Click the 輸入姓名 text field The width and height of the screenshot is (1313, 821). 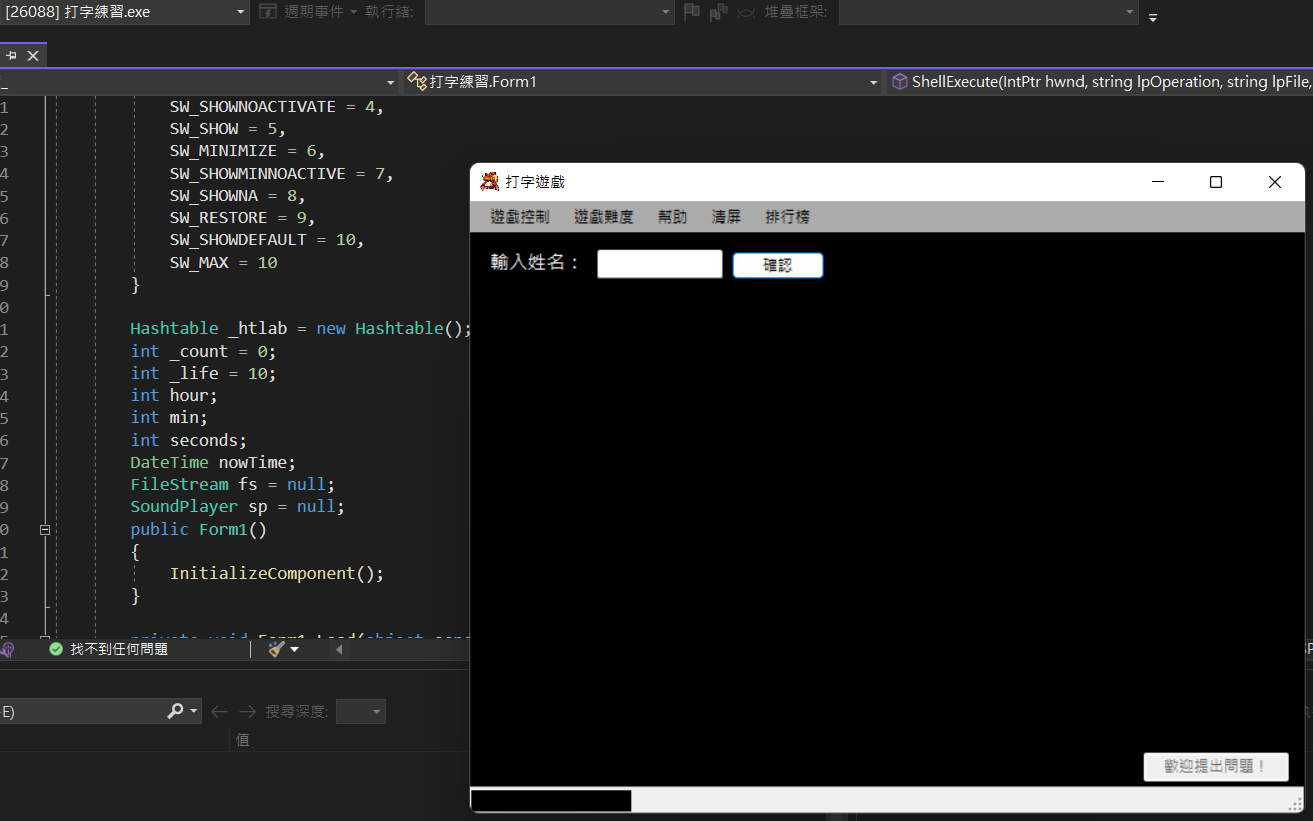(660, 264)
